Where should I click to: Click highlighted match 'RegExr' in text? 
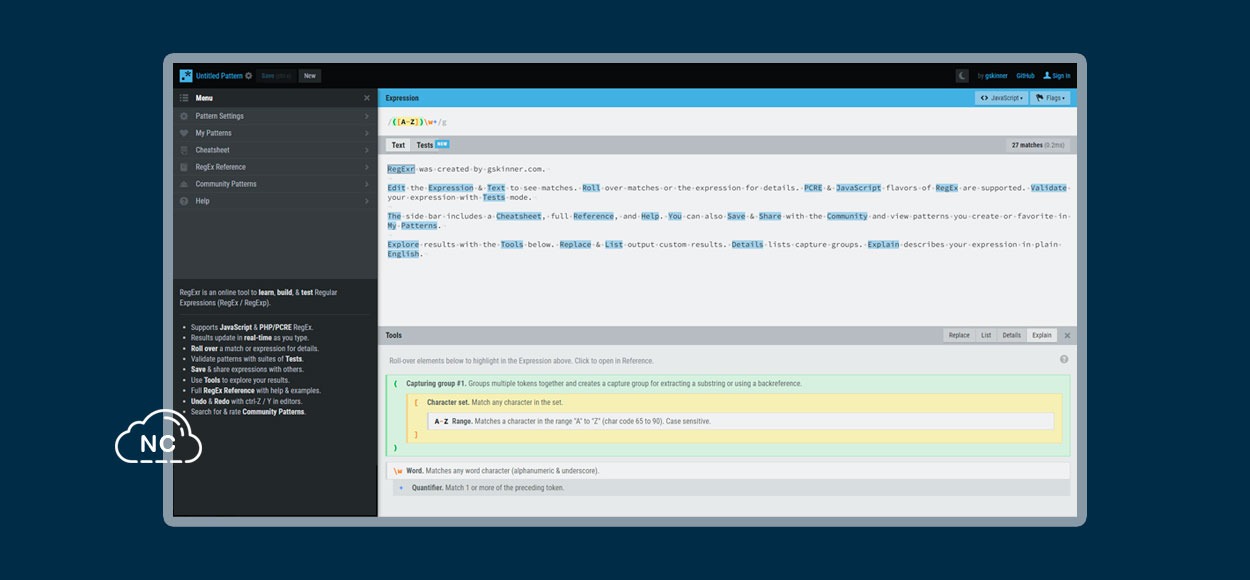pyautogui.click(x=401, y=170)
